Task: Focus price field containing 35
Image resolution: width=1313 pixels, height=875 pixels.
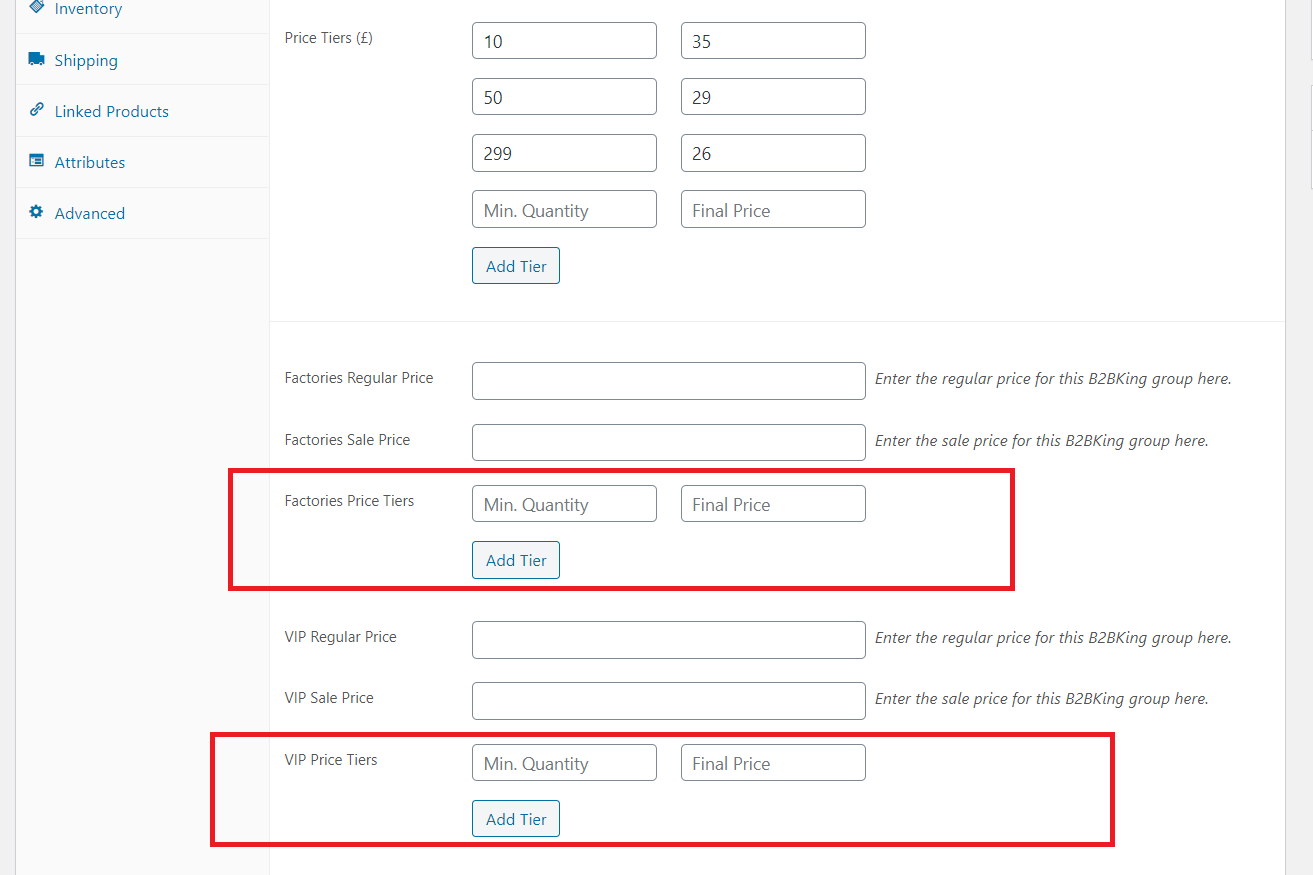Action: click(773, 41)
